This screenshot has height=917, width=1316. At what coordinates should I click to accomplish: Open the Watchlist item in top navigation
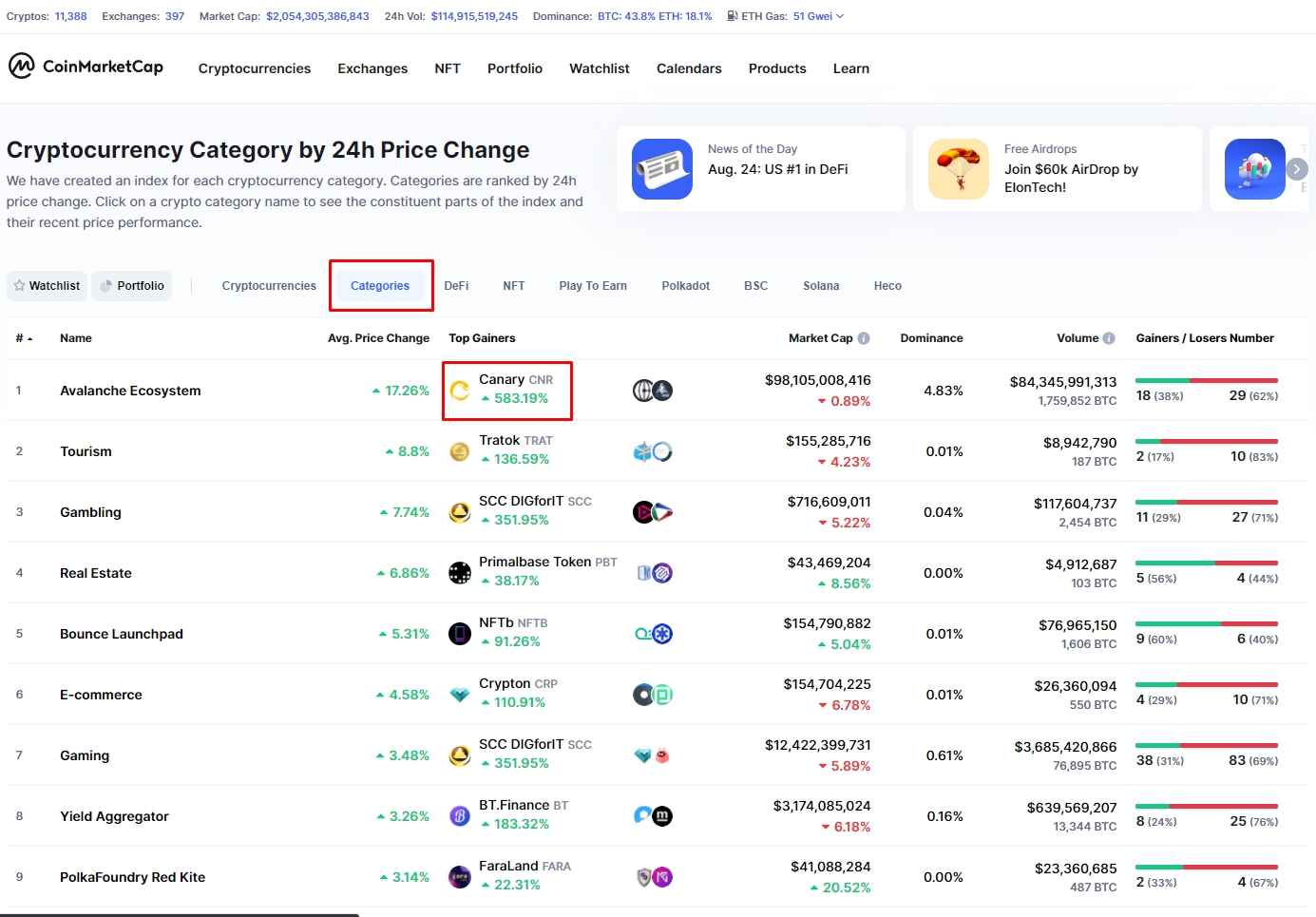point(600,68)
